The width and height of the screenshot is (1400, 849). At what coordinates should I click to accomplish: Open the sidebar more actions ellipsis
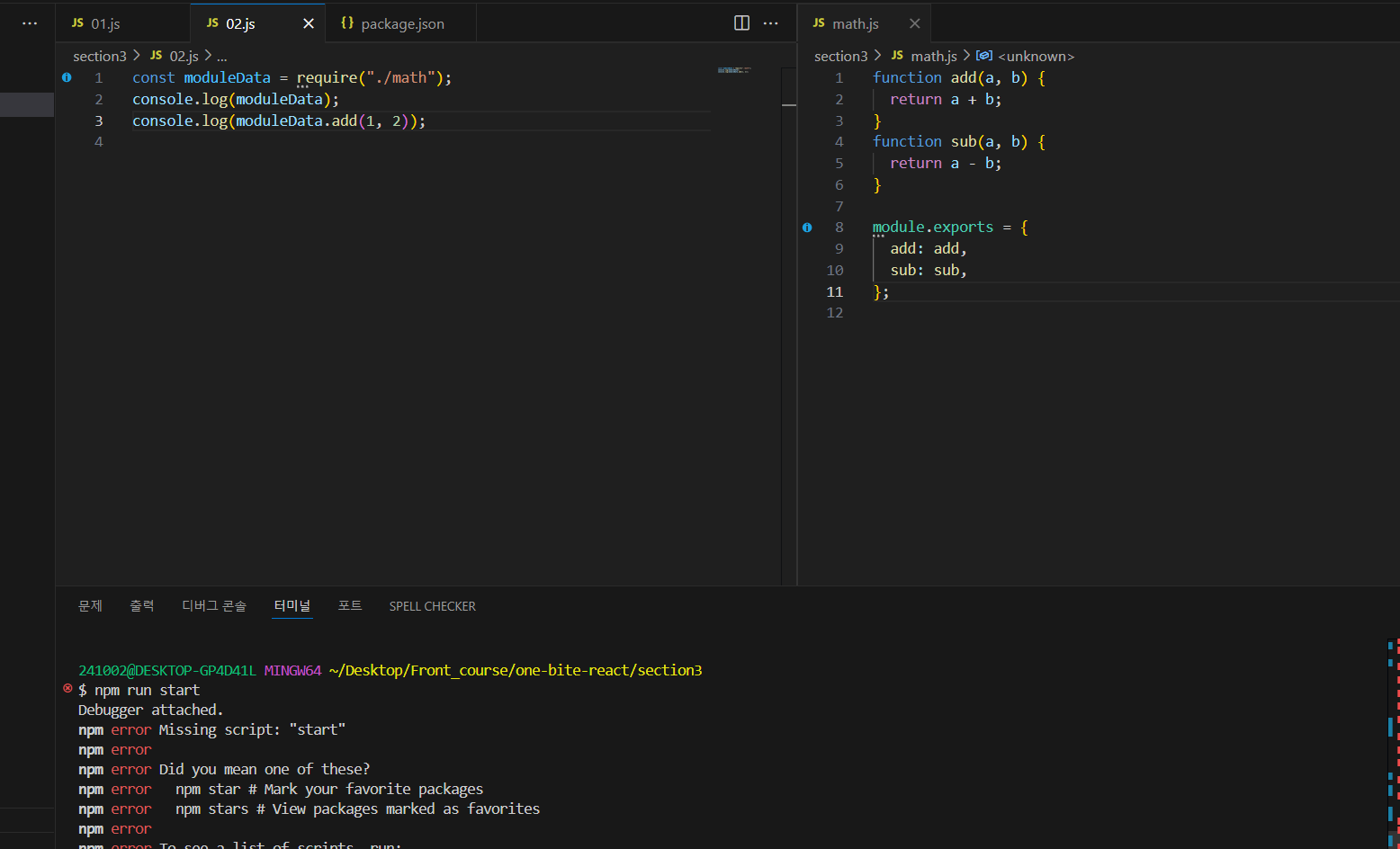pyautogui.click(x=30, y=23)
